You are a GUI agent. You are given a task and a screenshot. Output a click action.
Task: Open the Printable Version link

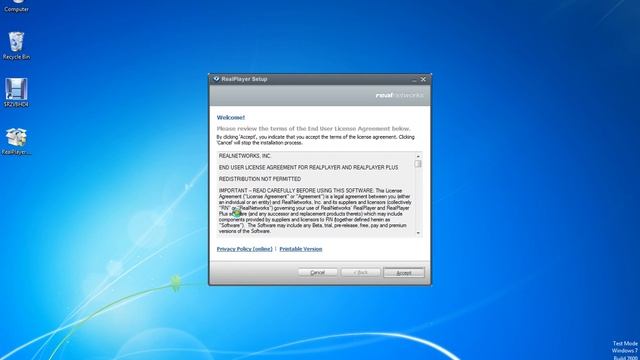(301, 249)
